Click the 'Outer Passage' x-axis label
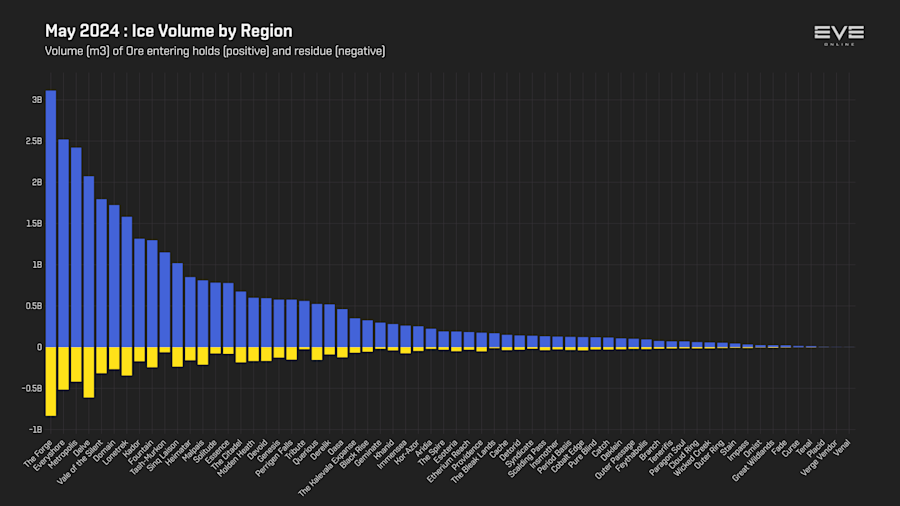Viewport: 900px width, 506px height. click(616, 458)
